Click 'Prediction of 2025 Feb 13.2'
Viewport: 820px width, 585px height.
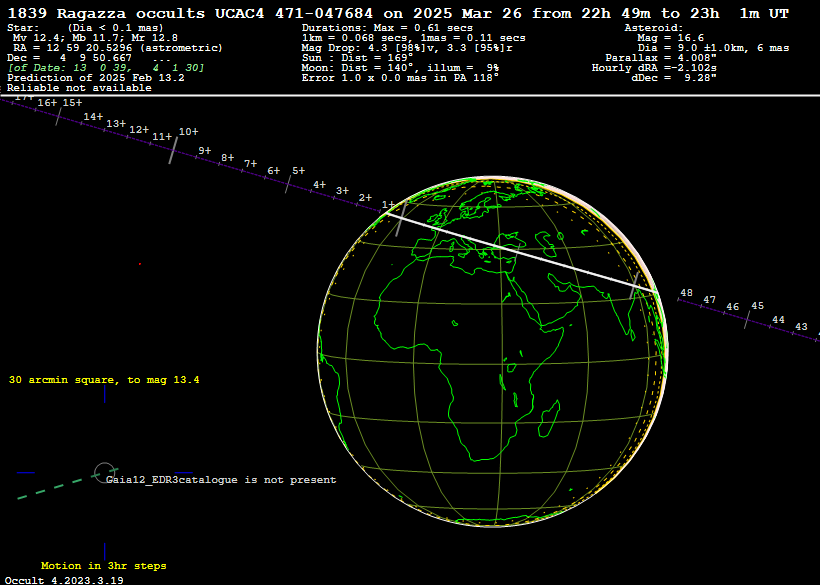coord(96,77)
